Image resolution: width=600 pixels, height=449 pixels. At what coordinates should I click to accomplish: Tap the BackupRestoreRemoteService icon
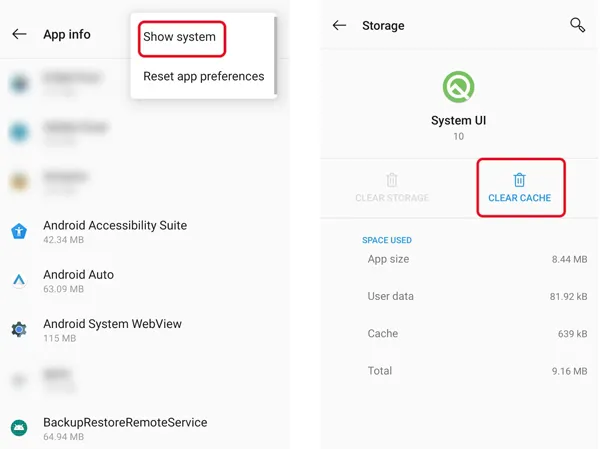(19, 428)
